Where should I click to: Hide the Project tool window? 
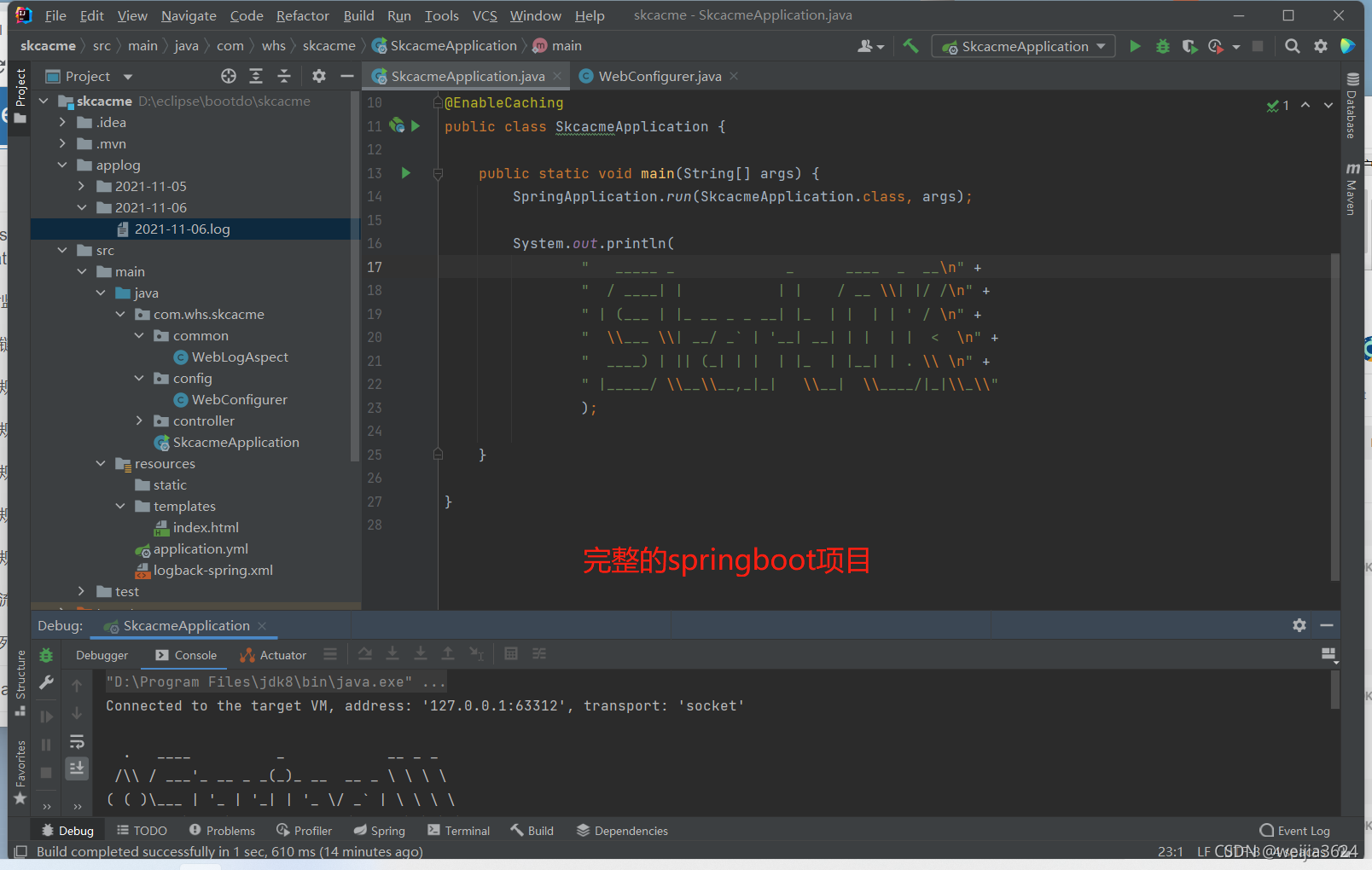click(346, 76)
